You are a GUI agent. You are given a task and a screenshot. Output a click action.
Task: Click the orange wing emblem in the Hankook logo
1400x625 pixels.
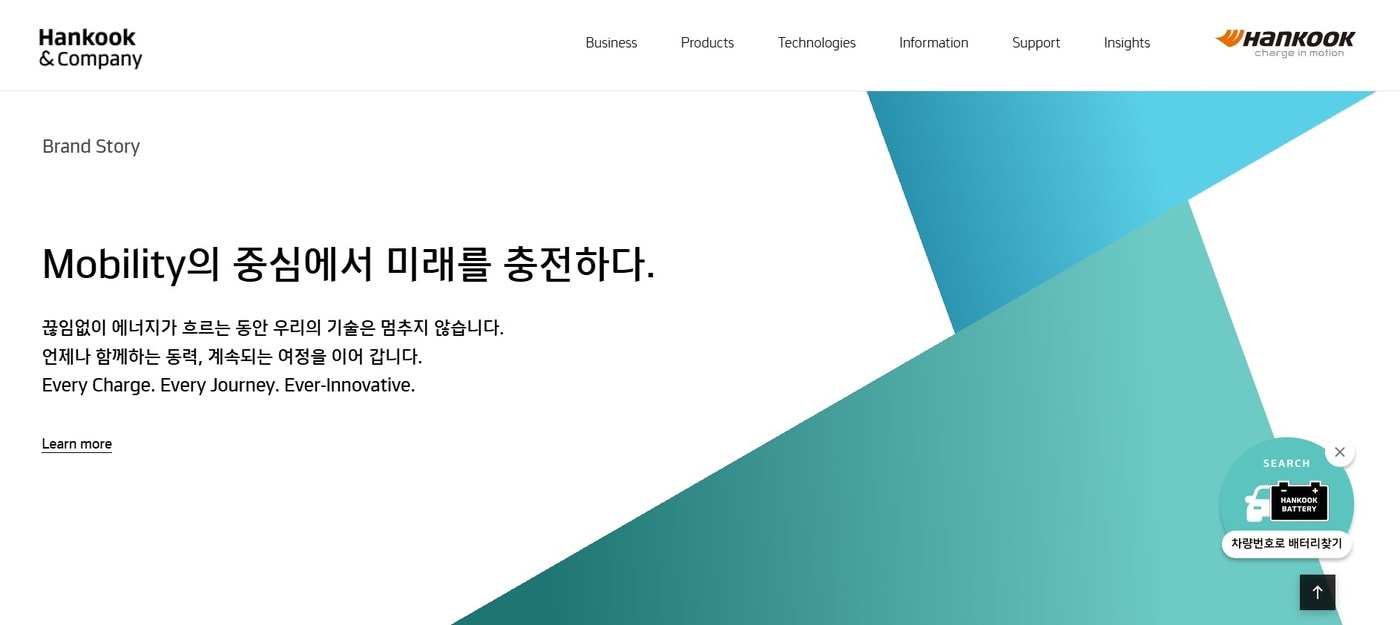pos(1228,38)
